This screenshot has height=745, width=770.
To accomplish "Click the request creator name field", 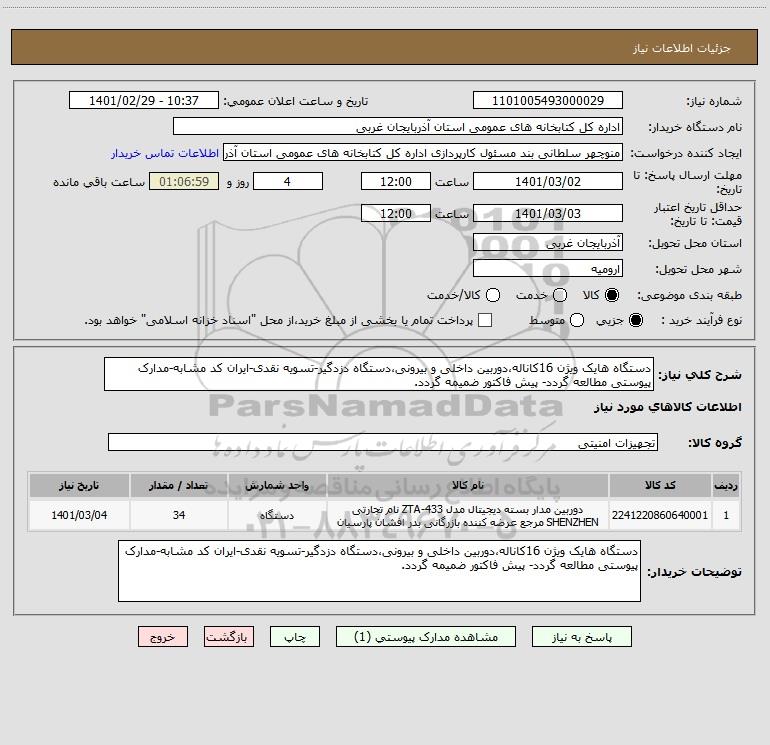I will pos(423,153).
